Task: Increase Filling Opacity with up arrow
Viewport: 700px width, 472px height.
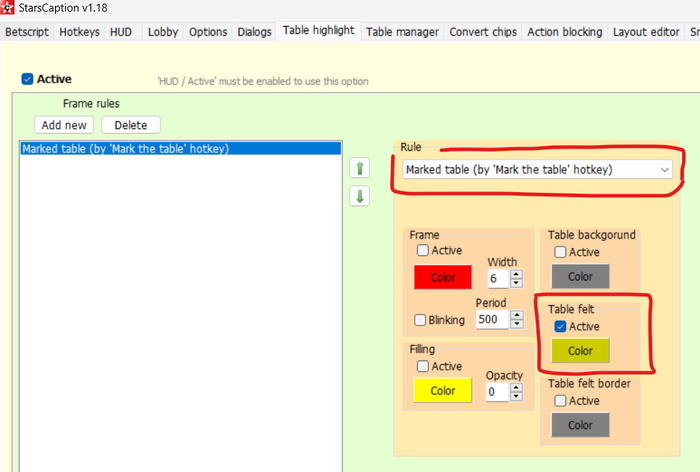Action: [516, 388]
